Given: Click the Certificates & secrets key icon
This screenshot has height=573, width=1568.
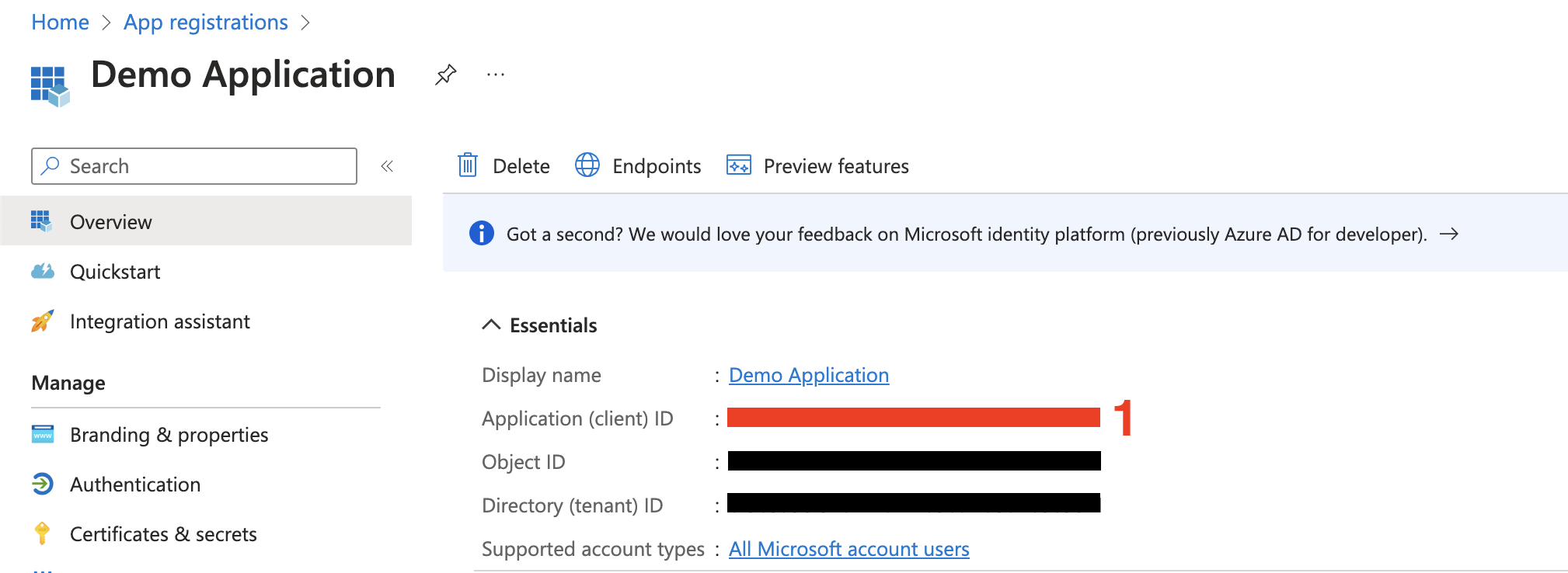Looking at the screenshot, I should (x=43, y=533).
